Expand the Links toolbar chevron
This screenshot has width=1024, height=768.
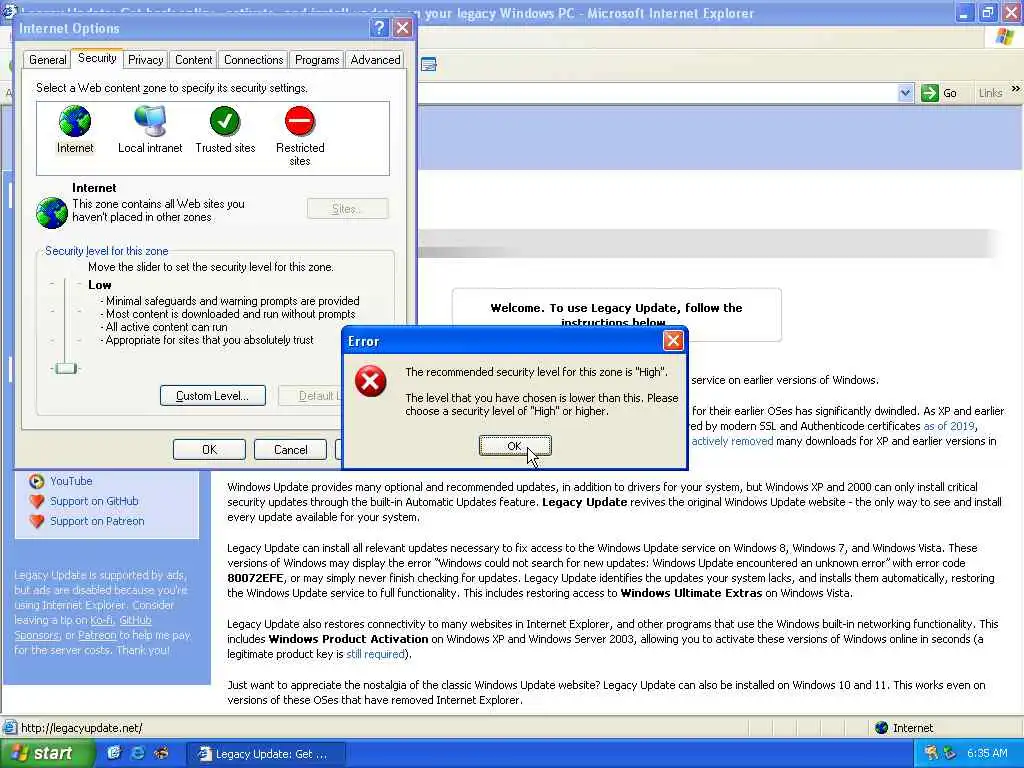click(1016, 89)
